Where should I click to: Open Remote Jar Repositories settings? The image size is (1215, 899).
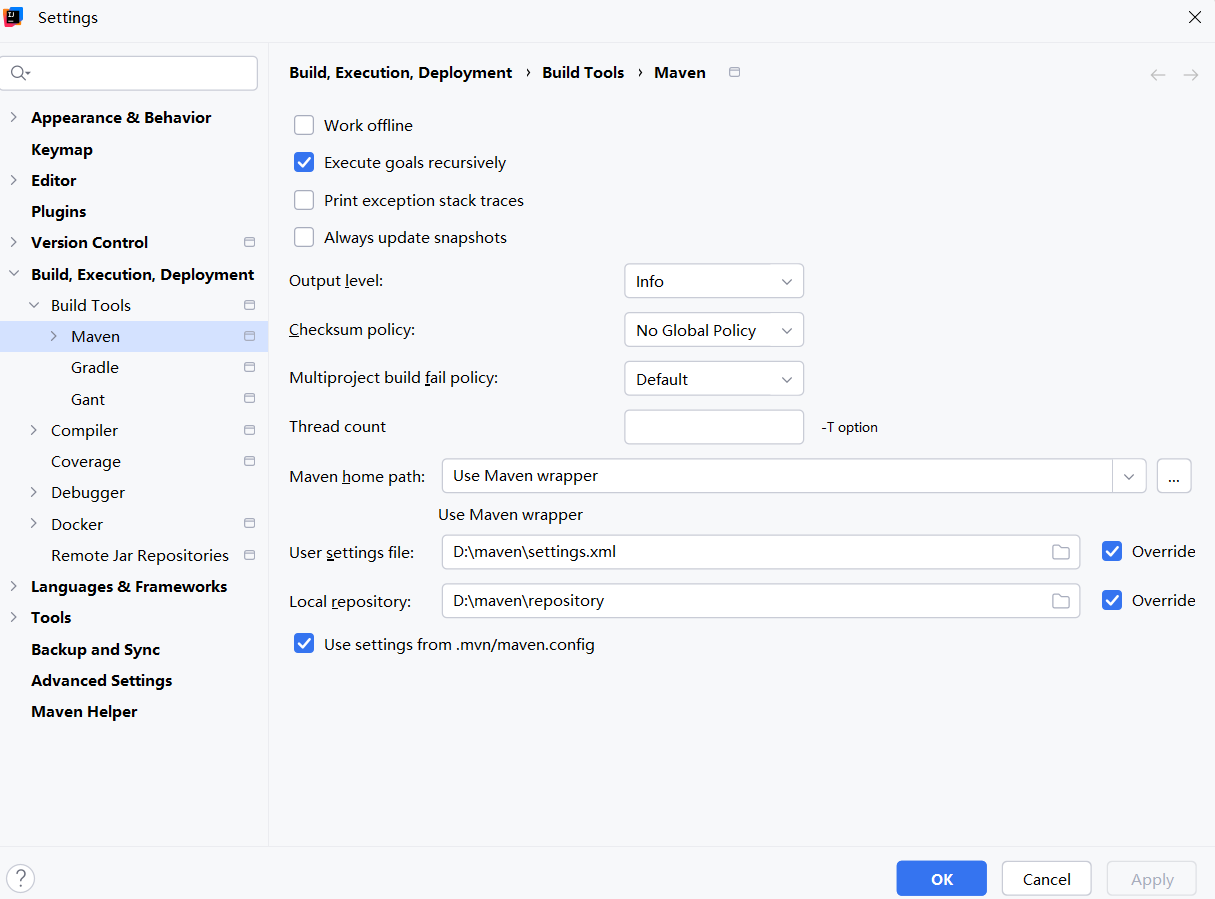pos(140,555)
